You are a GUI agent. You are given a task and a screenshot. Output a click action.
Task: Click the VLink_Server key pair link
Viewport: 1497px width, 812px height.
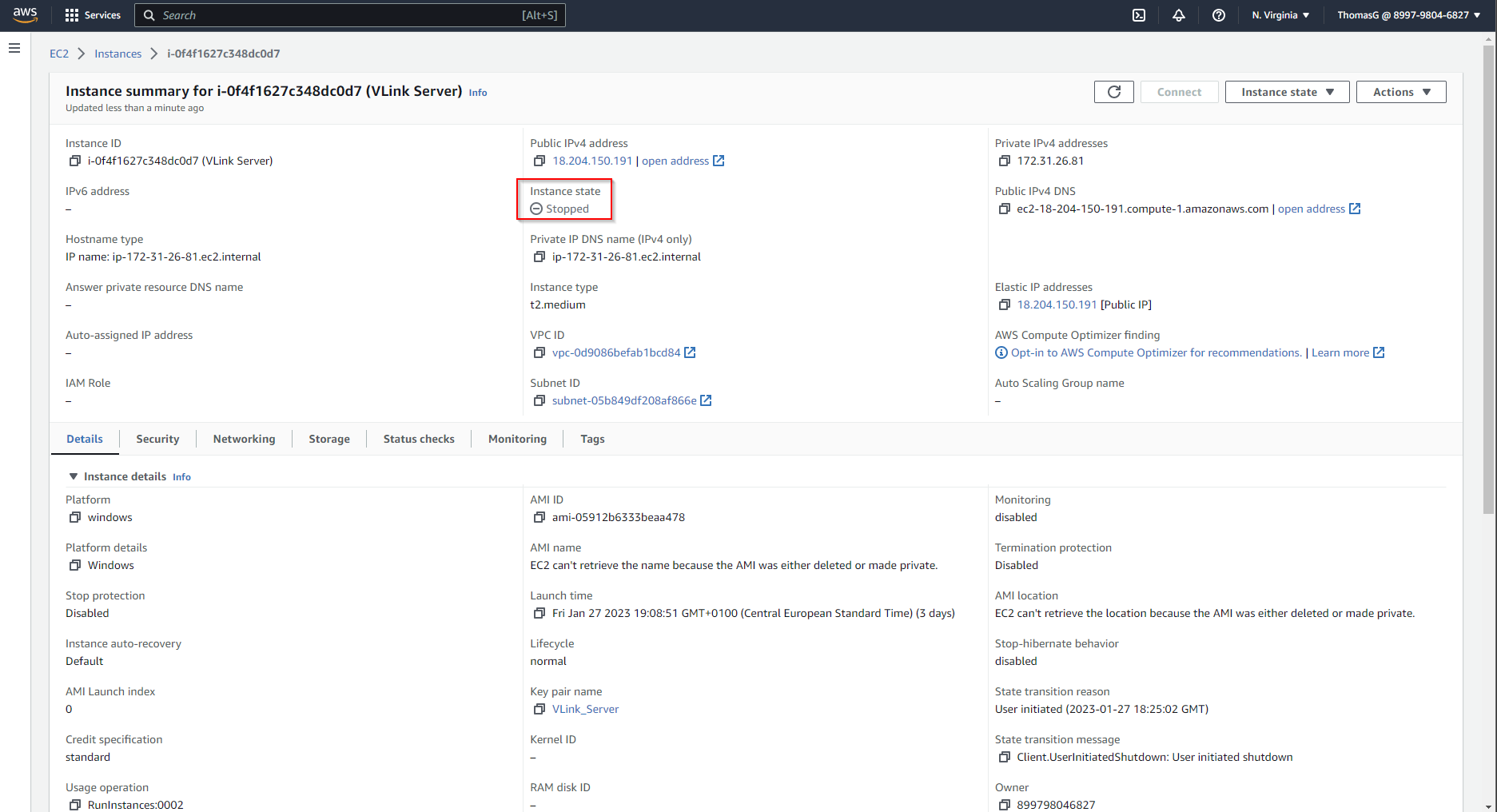pos(585,709)
